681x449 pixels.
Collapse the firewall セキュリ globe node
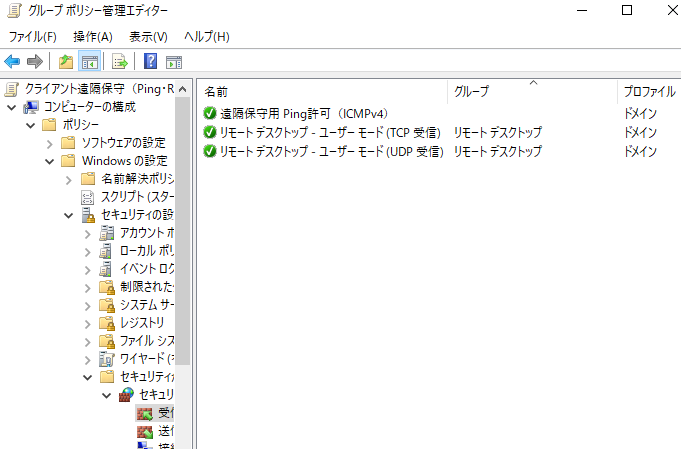click(106, 396)
